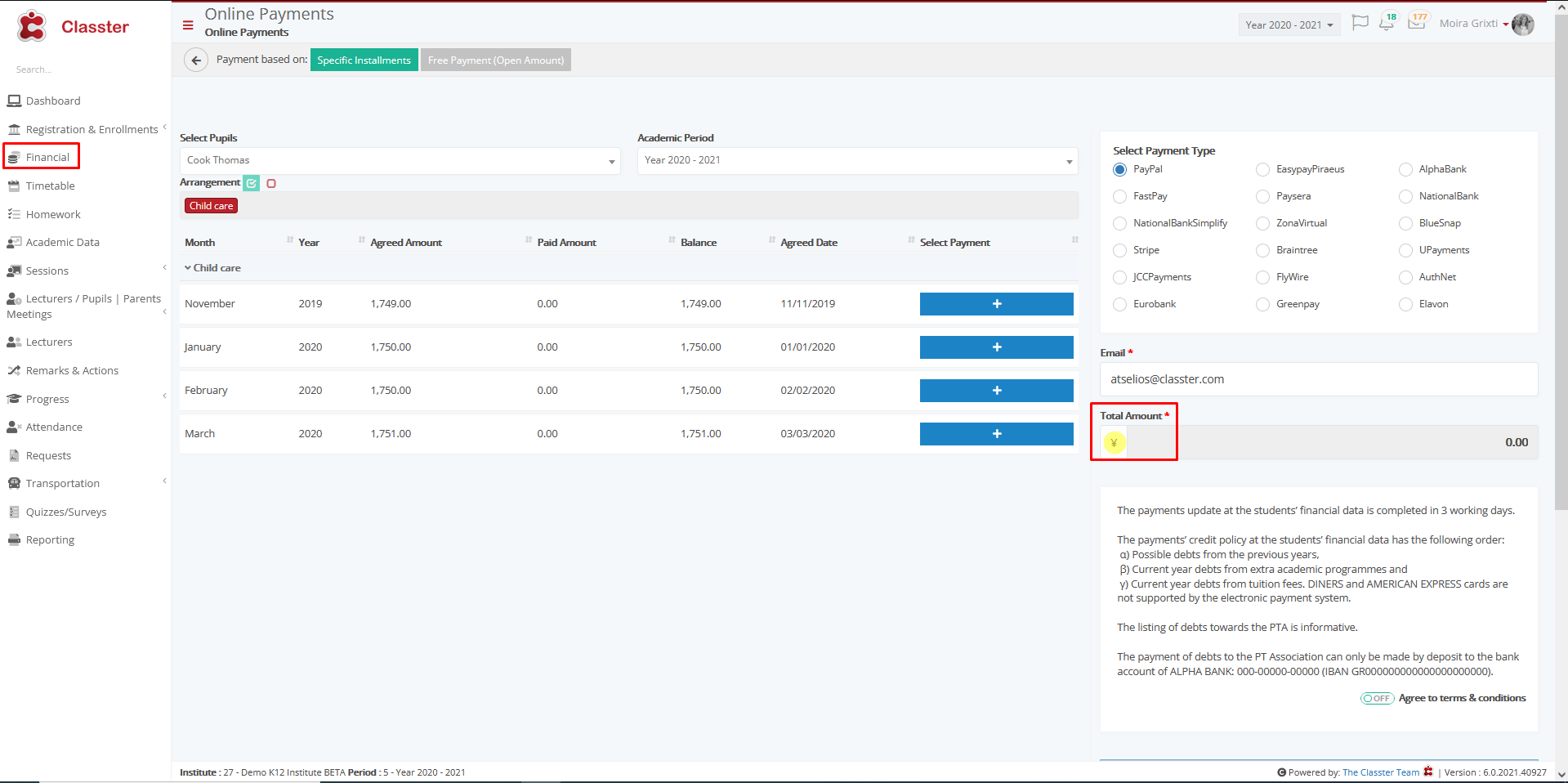This screenshot has height=783, width=1568.
Task: Select the FastPay radio button
Action: pyautogui.click(x=1120, y=196)
